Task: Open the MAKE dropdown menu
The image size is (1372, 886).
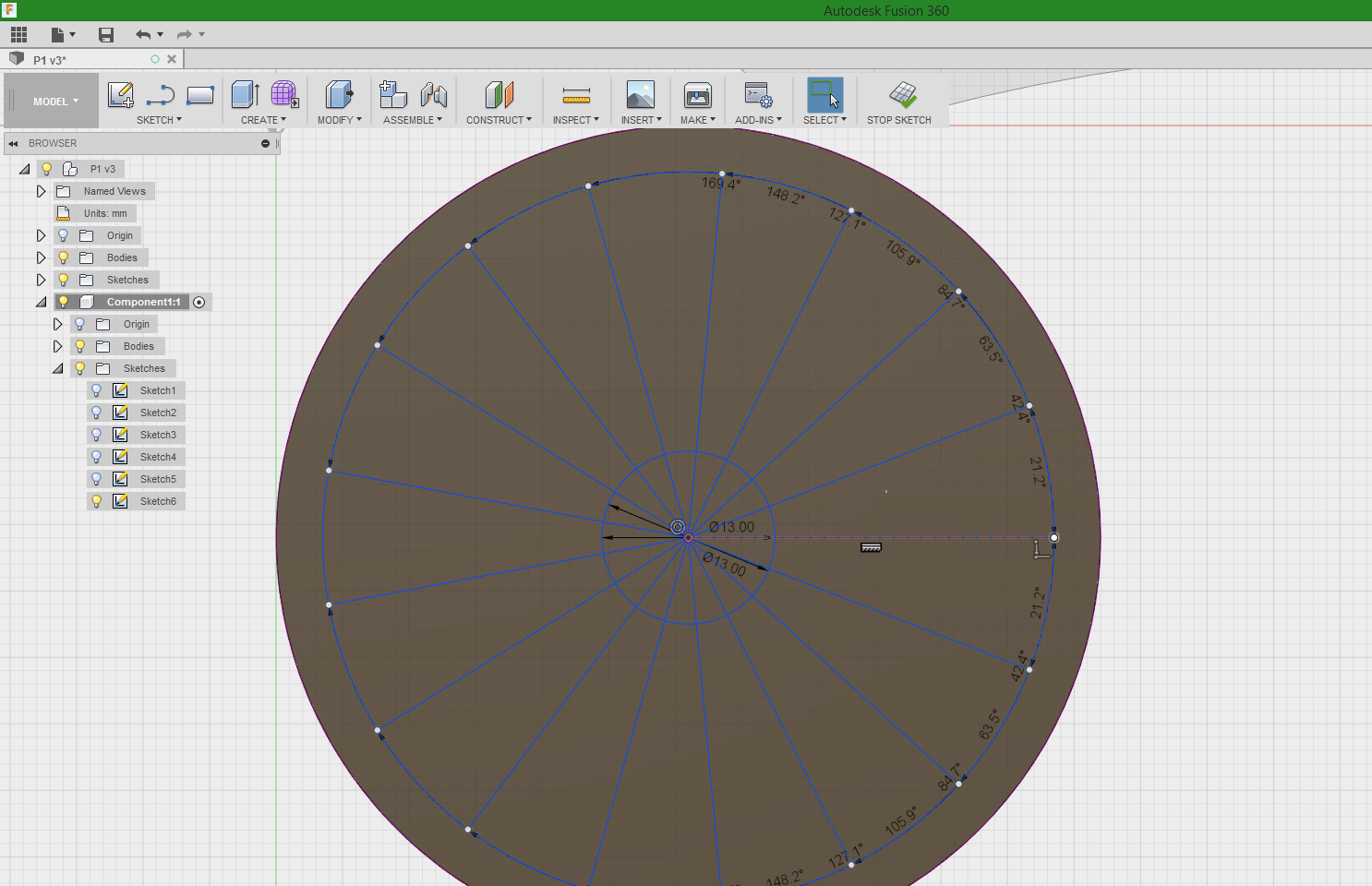Action: click(698, 120)
